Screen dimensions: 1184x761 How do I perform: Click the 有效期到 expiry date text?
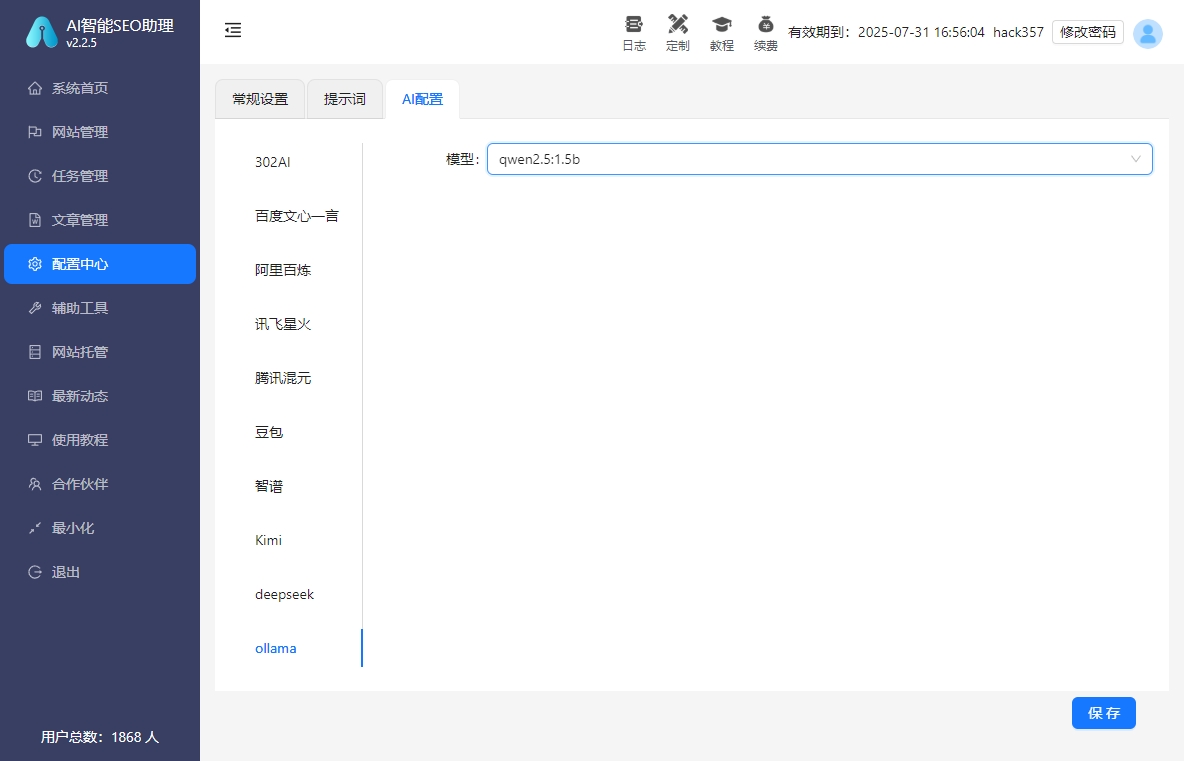pos(886,32)
